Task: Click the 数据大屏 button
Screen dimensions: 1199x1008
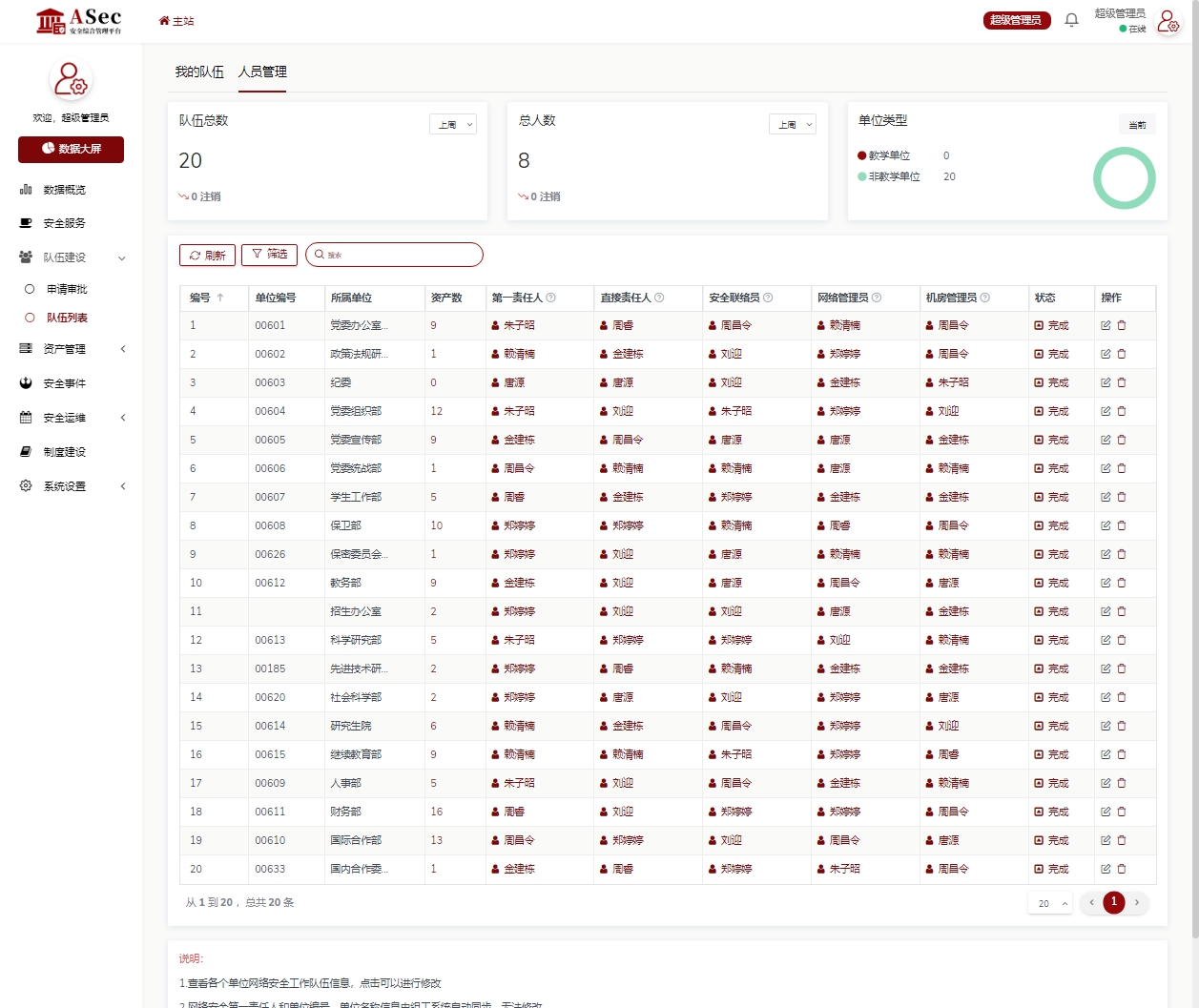Action: [71, 149]
